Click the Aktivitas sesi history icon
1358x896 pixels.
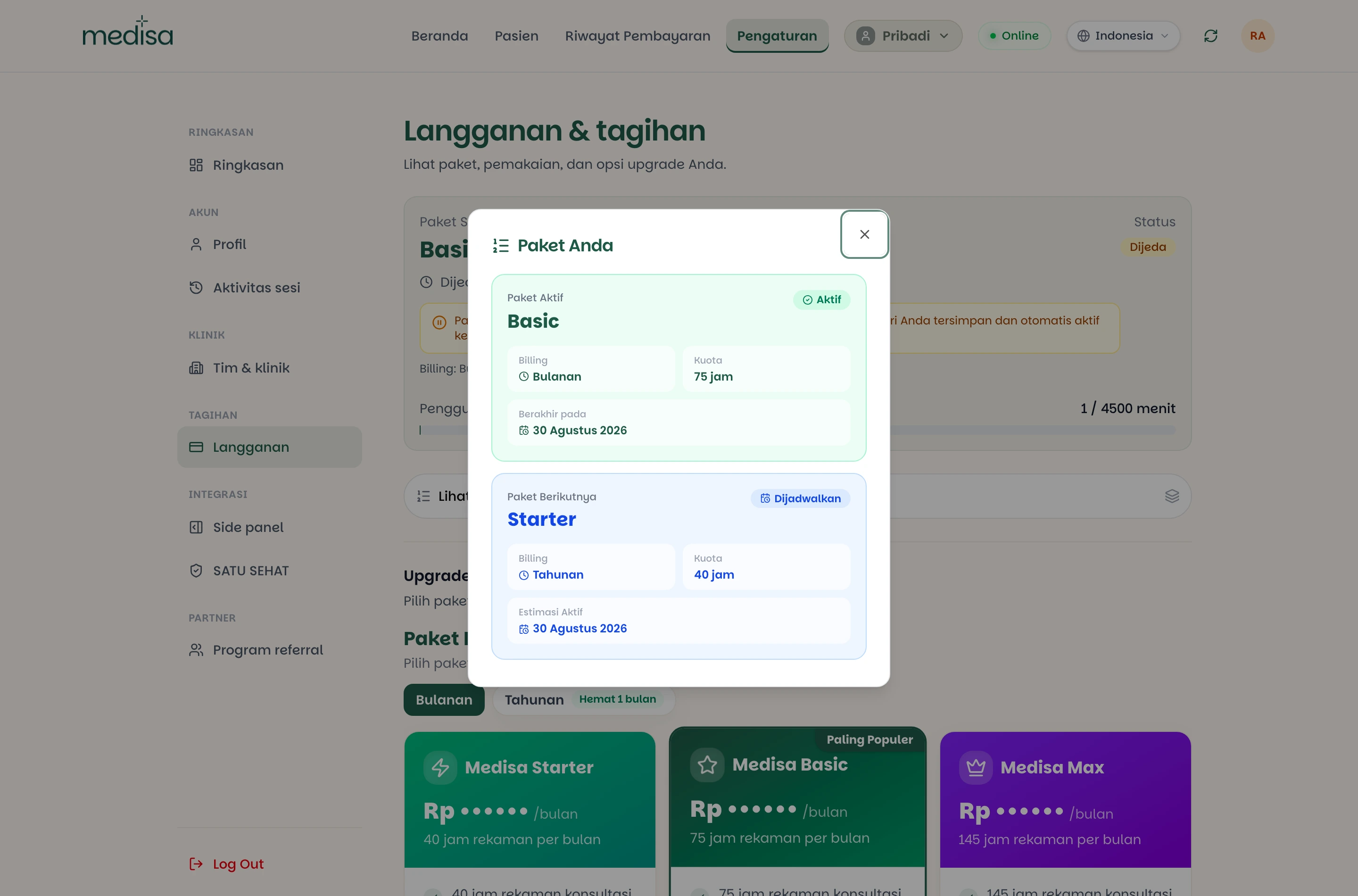[196, 288]
